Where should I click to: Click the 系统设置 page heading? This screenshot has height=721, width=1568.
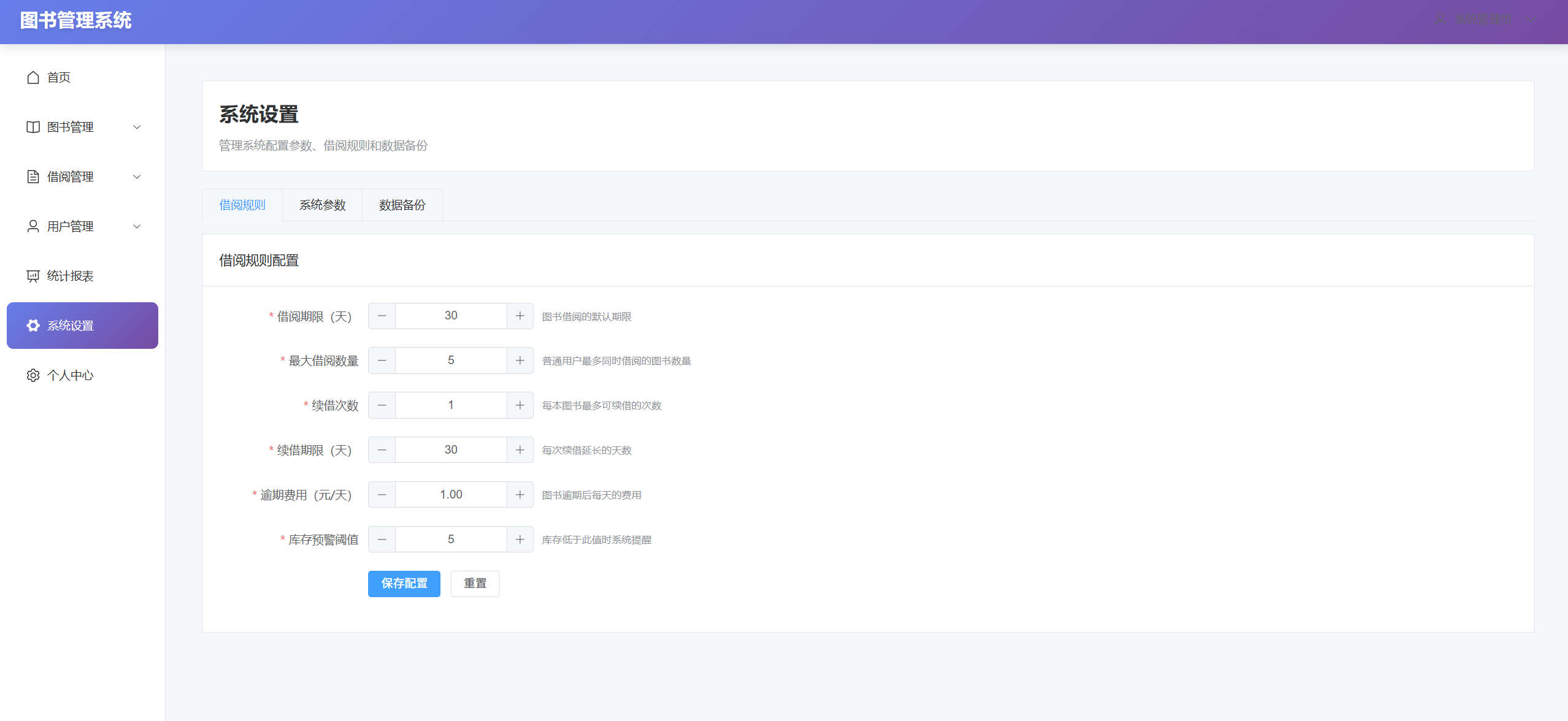[x=259, y=115]
